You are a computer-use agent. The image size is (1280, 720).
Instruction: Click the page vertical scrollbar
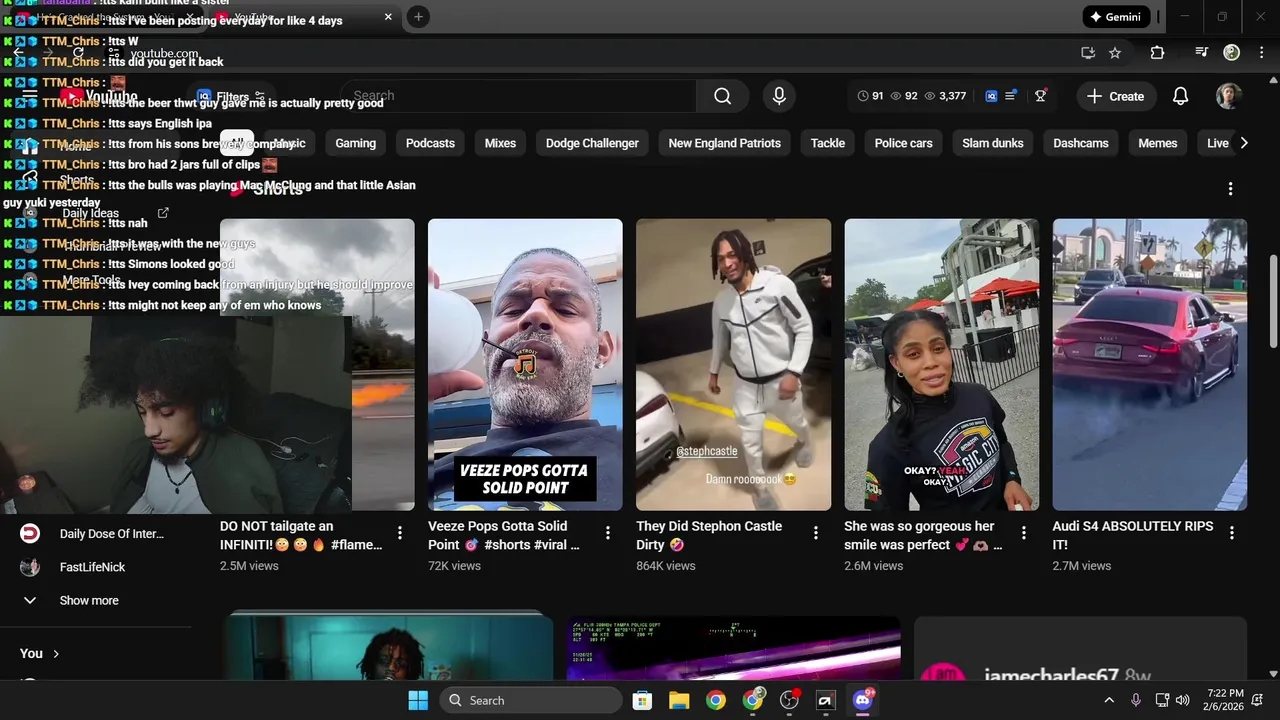click(1273, 302)
